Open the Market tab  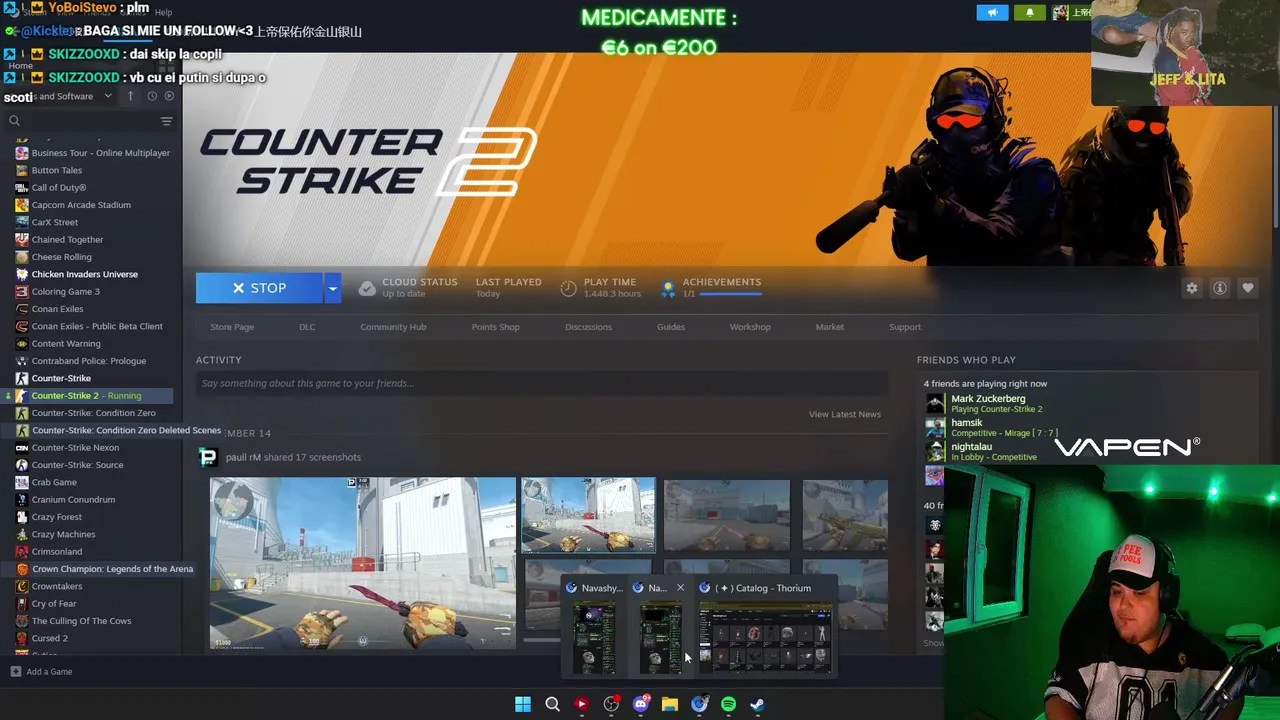[829, 327]
